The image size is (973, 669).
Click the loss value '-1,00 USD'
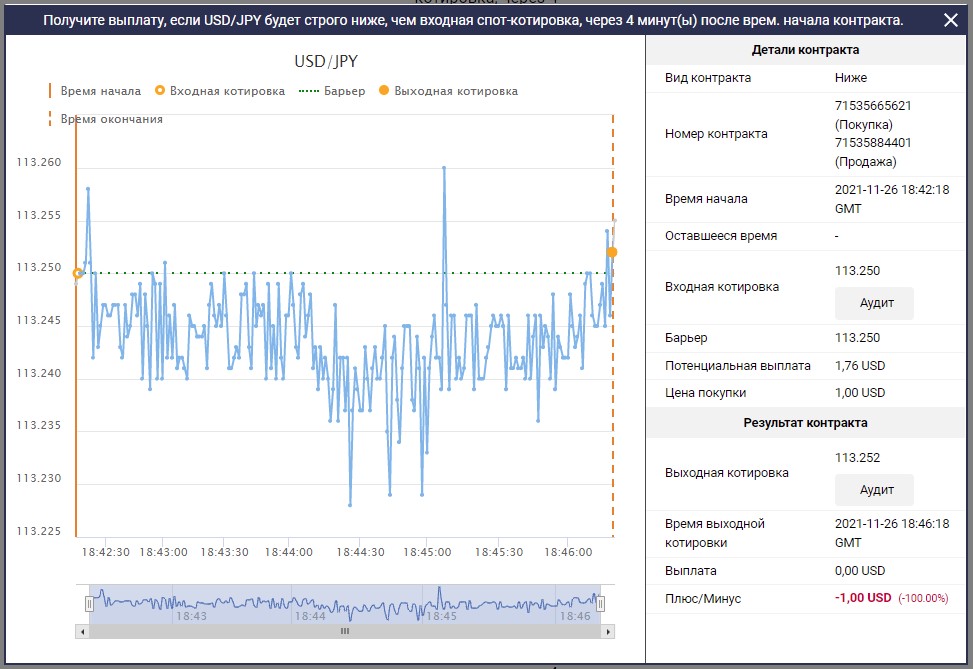pos(863,598)
